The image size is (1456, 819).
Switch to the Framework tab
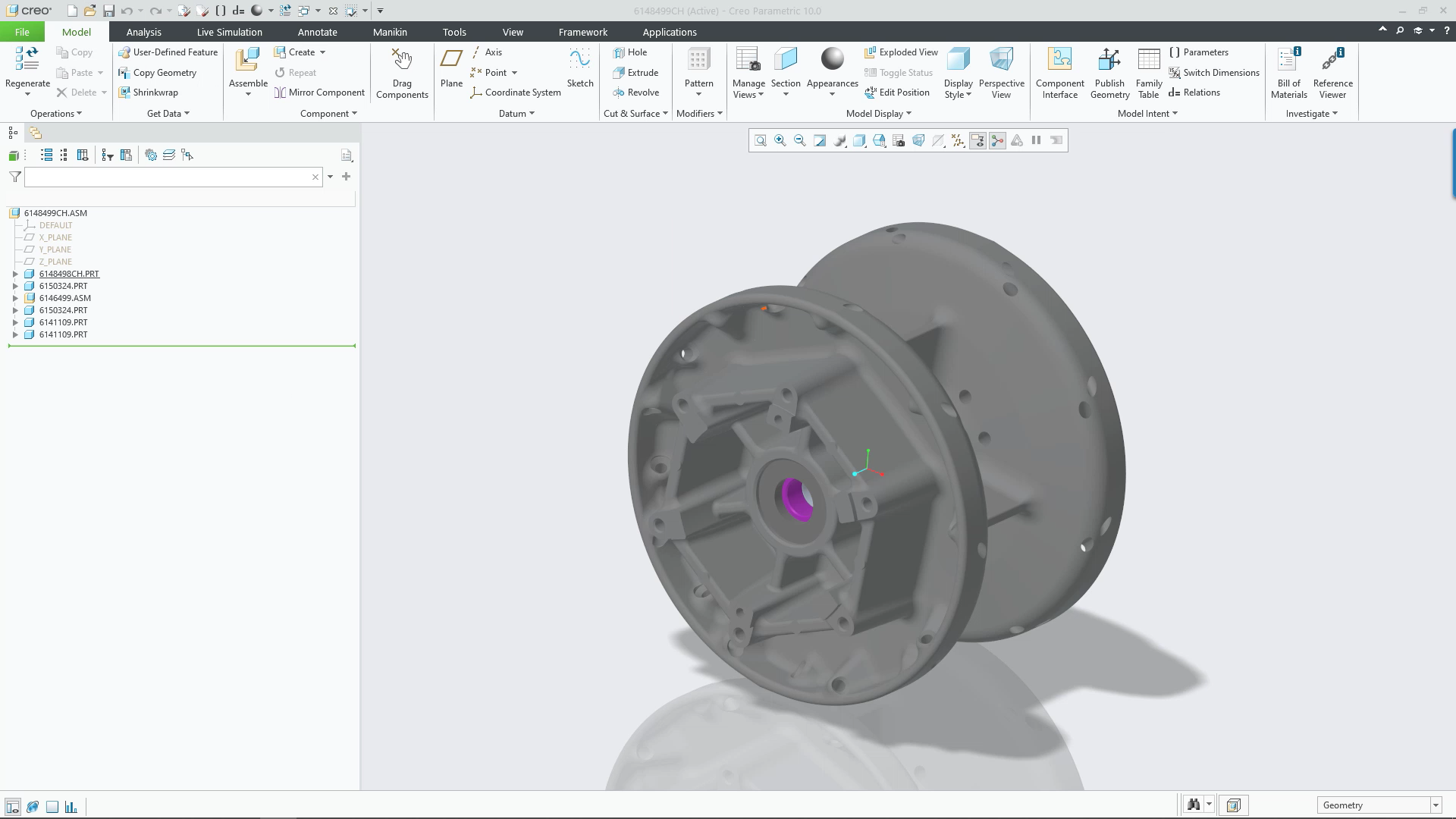point(582,32)
